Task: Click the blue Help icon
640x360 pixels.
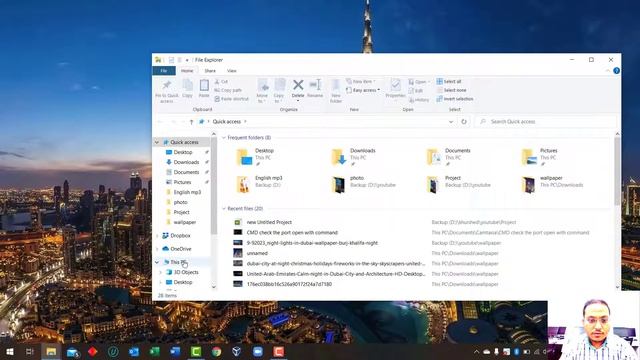Action: (616, 71)
